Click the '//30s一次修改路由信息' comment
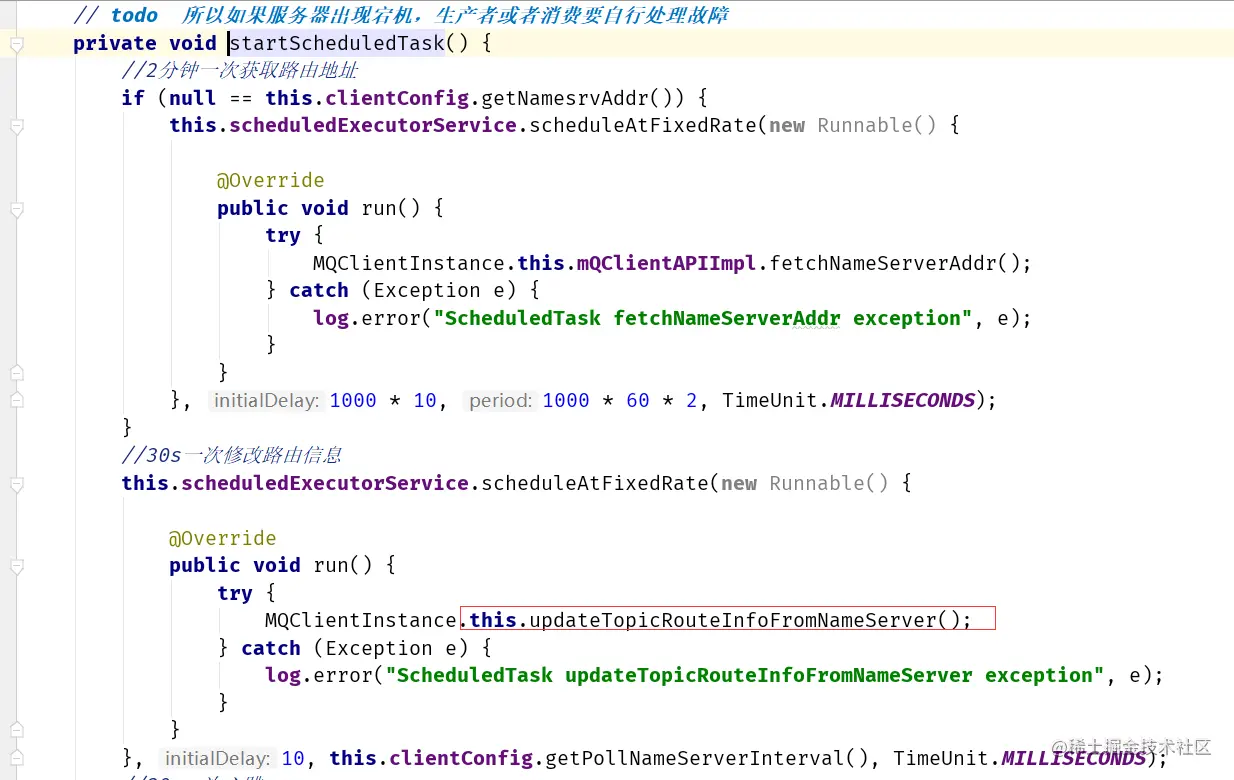The image size is (1234, 780). pos(232,455)
